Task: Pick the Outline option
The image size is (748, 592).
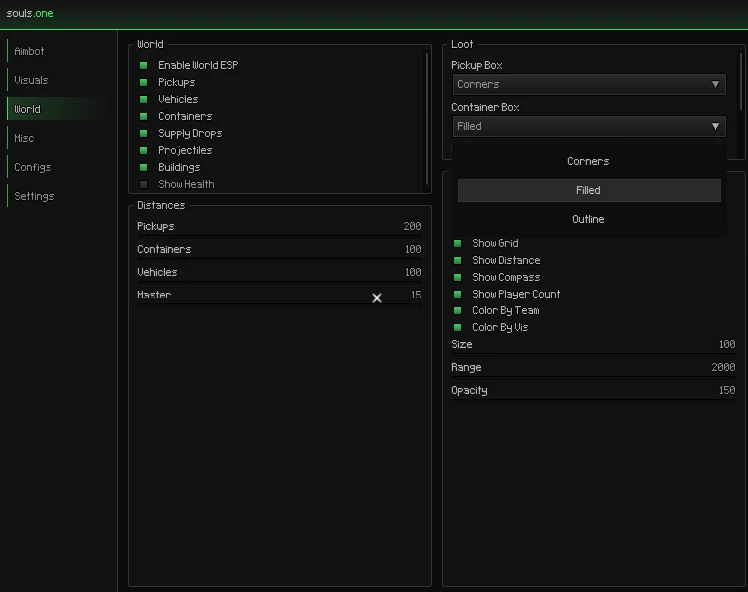Action: click(589, 219)
